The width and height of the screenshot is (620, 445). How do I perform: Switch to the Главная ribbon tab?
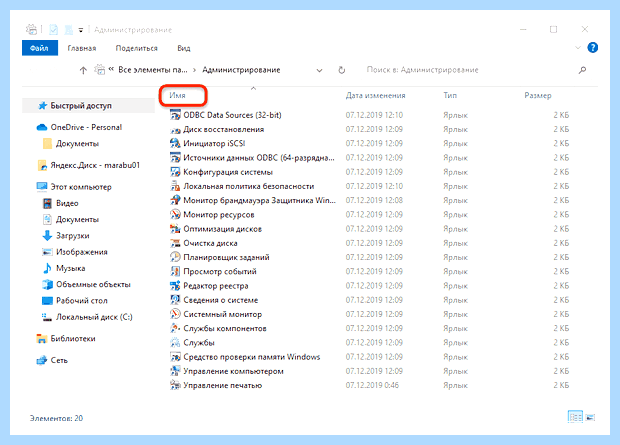click(x=82, y=48)
